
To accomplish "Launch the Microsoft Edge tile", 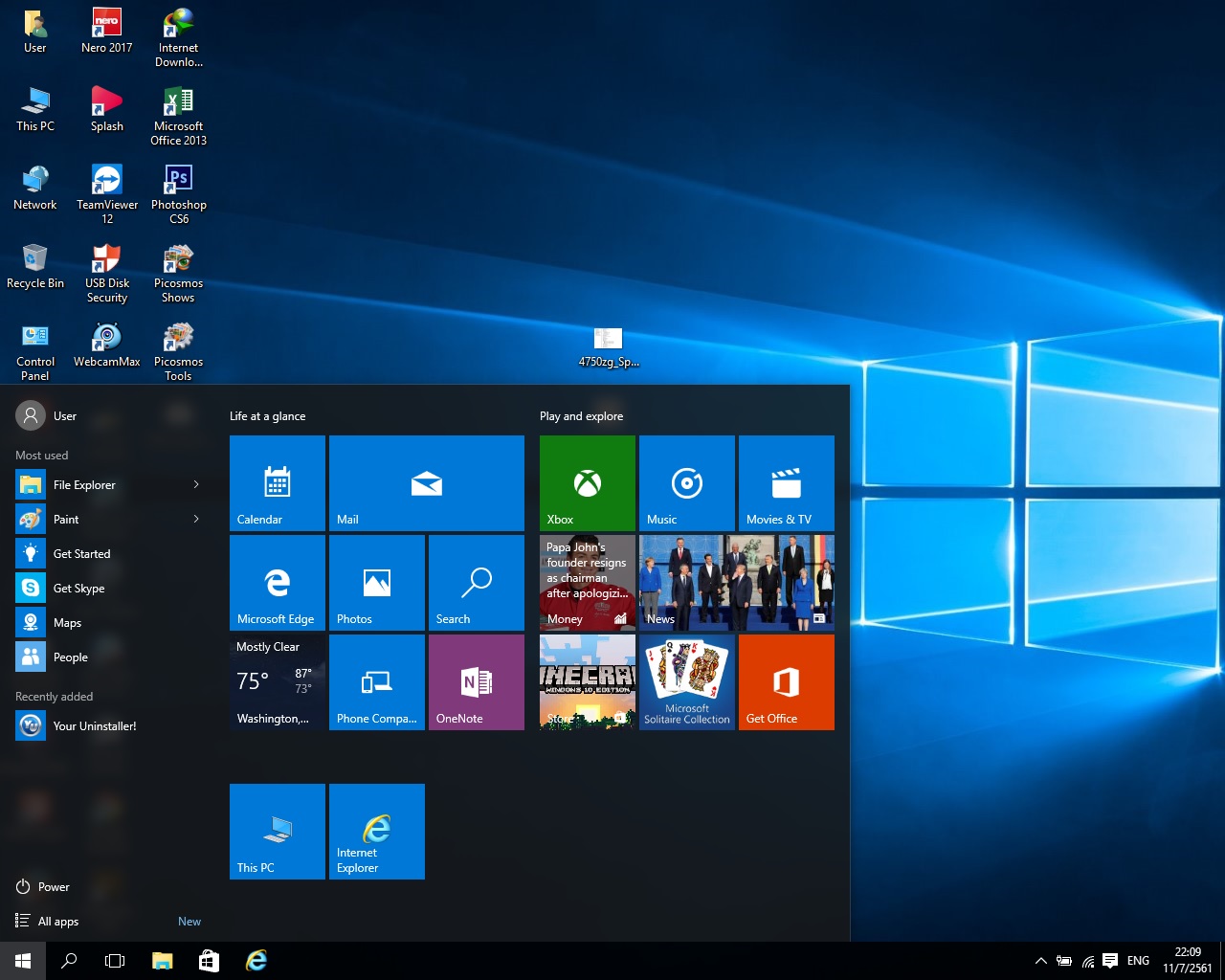I will [x=278, y=583].
